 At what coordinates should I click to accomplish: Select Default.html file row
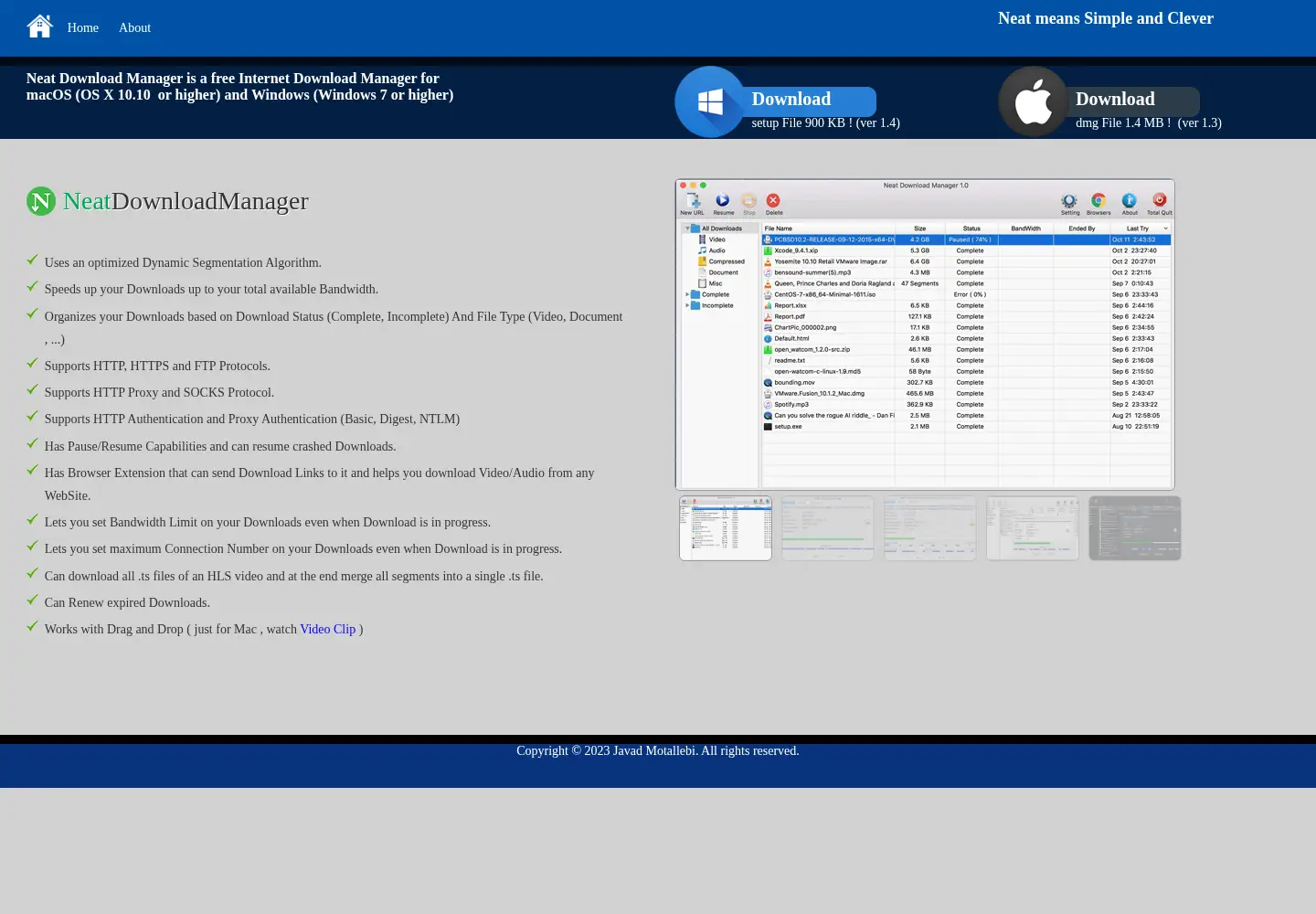coord(967,338)
